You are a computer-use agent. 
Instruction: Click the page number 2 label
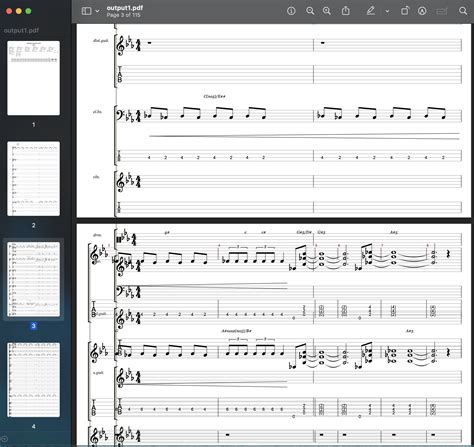point(33,225)
